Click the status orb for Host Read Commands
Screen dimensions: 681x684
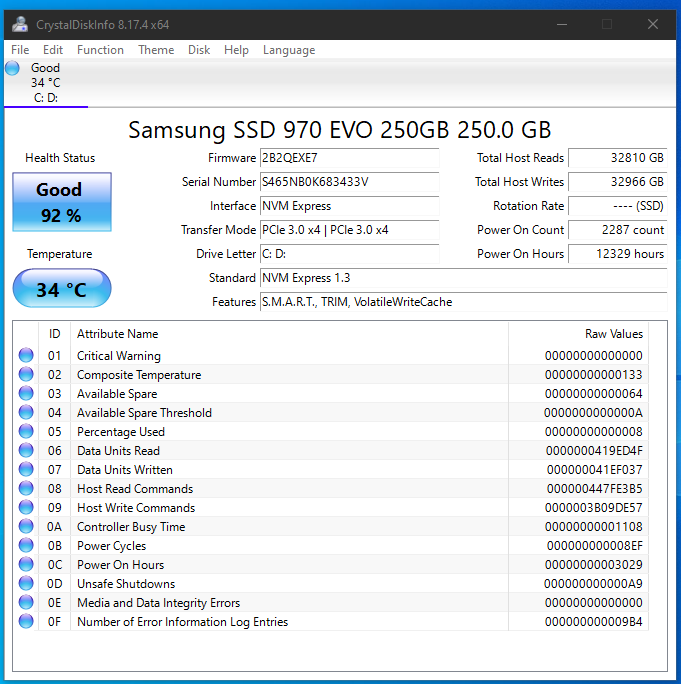[26, 488]
